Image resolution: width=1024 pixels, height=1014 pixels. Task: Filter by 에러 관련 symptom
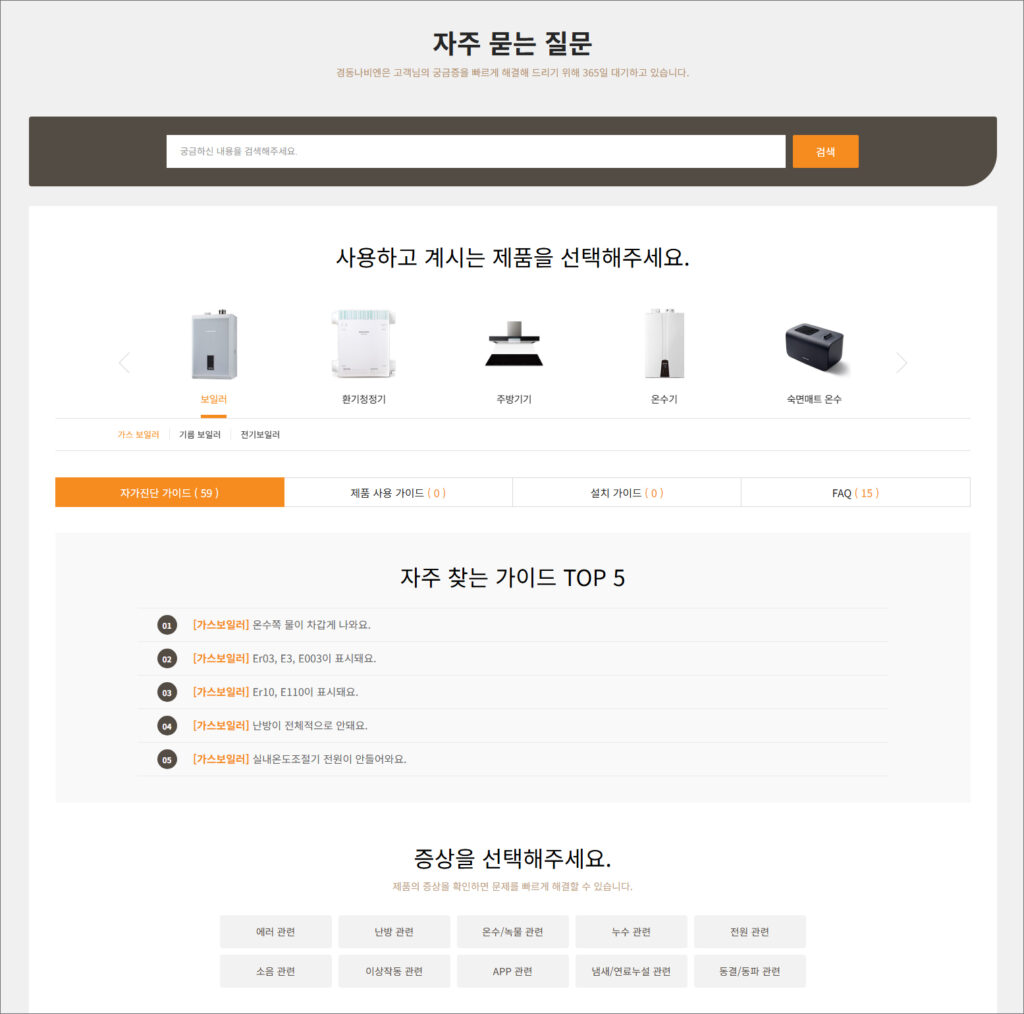point(276,932)
